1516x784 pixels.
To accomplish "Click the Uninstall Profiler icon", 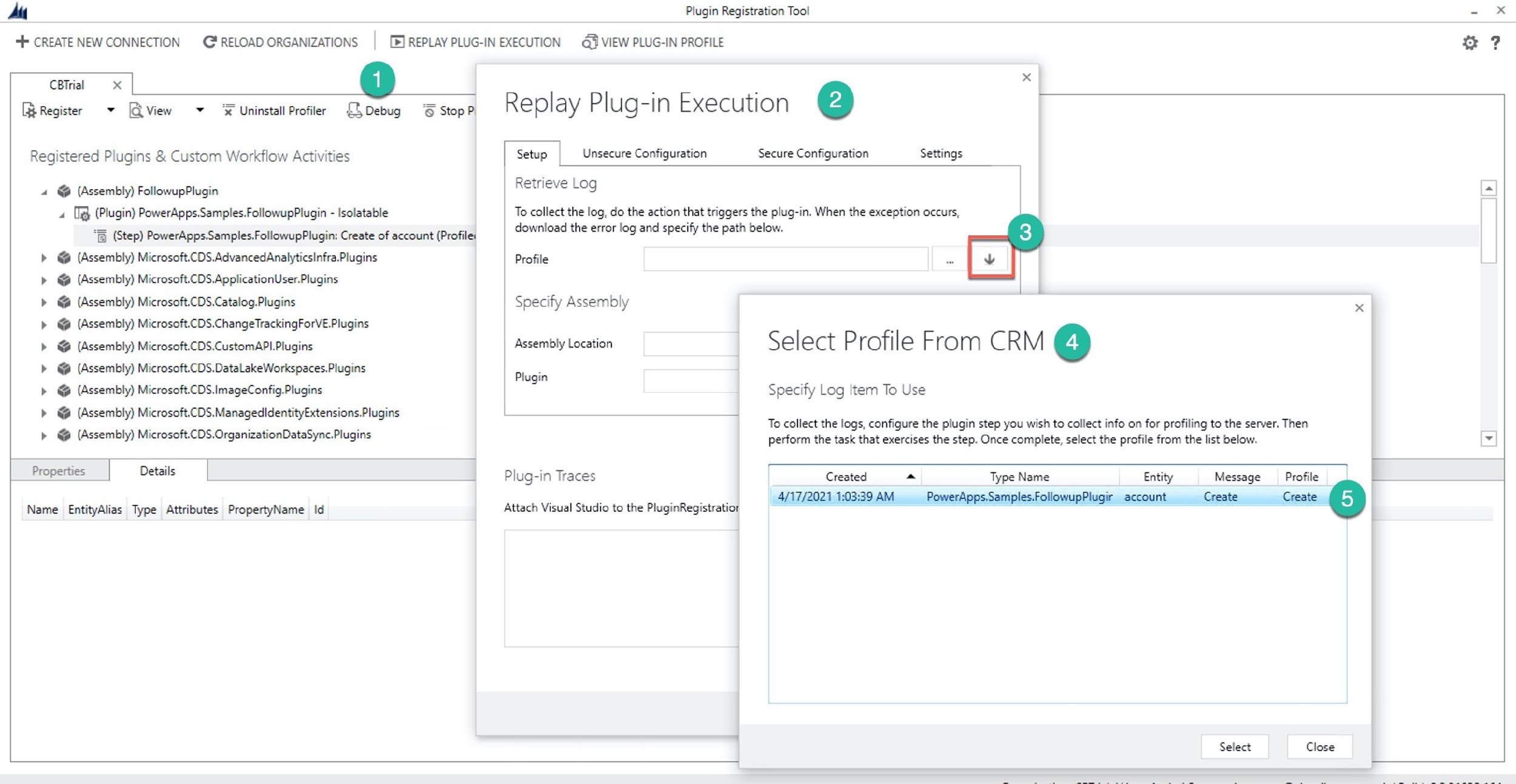I will (228, 110).
